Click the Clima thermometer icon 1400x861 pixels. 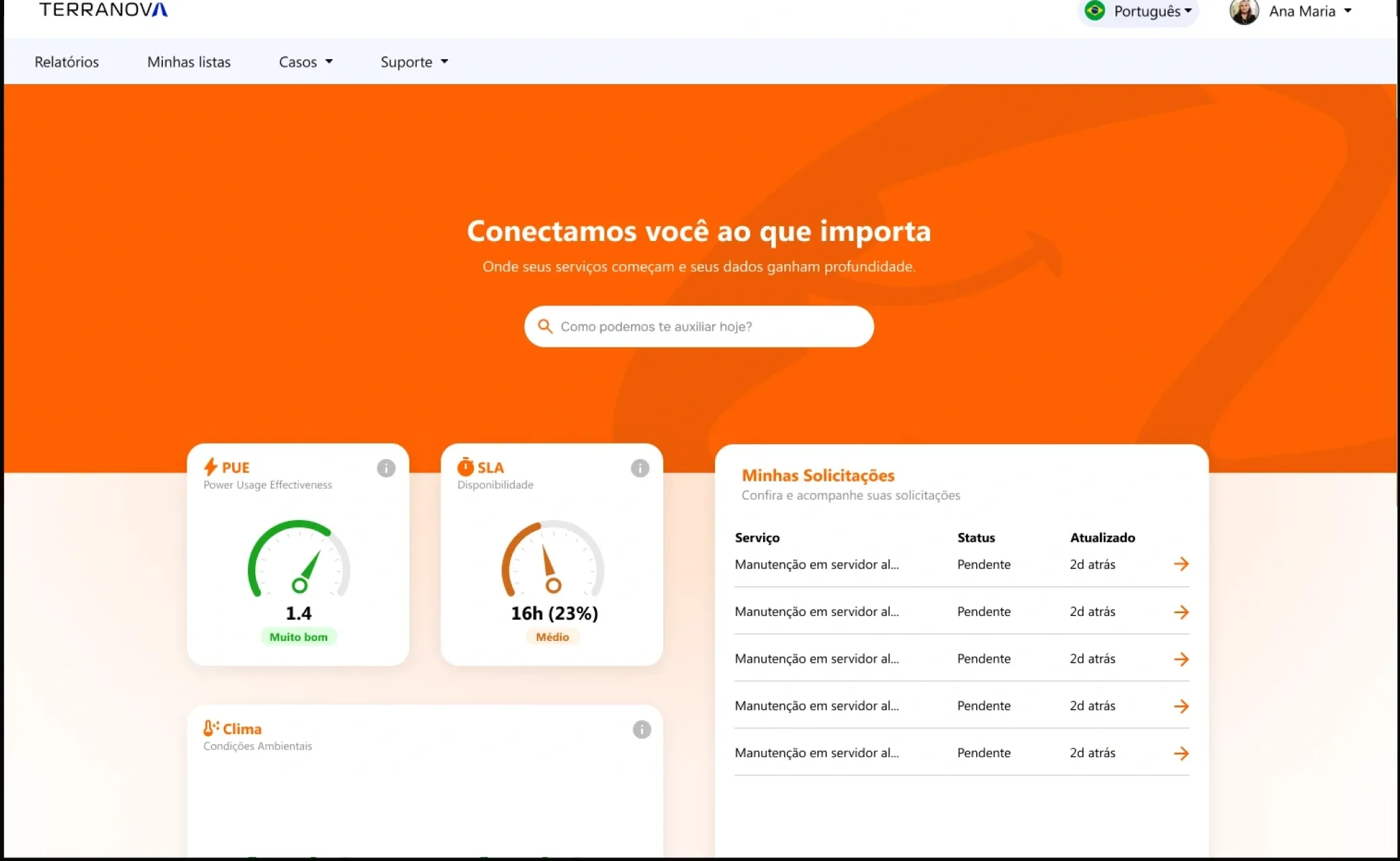(211, 729)
